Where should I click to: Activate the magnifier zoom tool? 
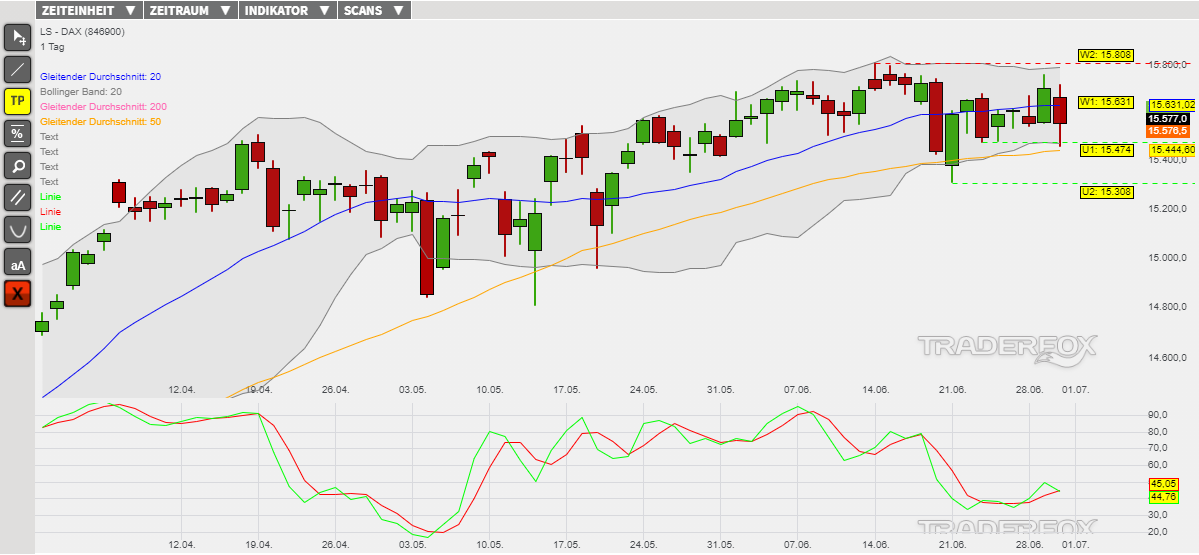coord(18,165)
